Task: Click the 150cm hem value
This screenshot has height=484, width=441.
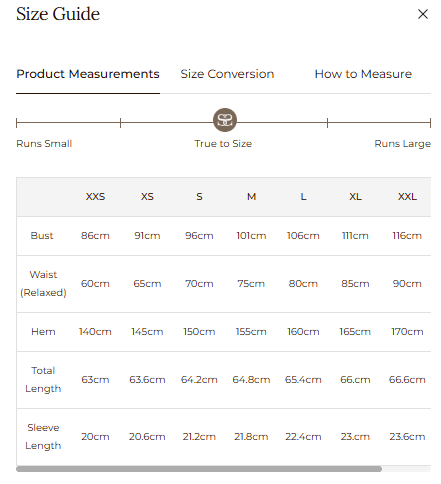Action: pyautogui.click(x=199, y=332)
